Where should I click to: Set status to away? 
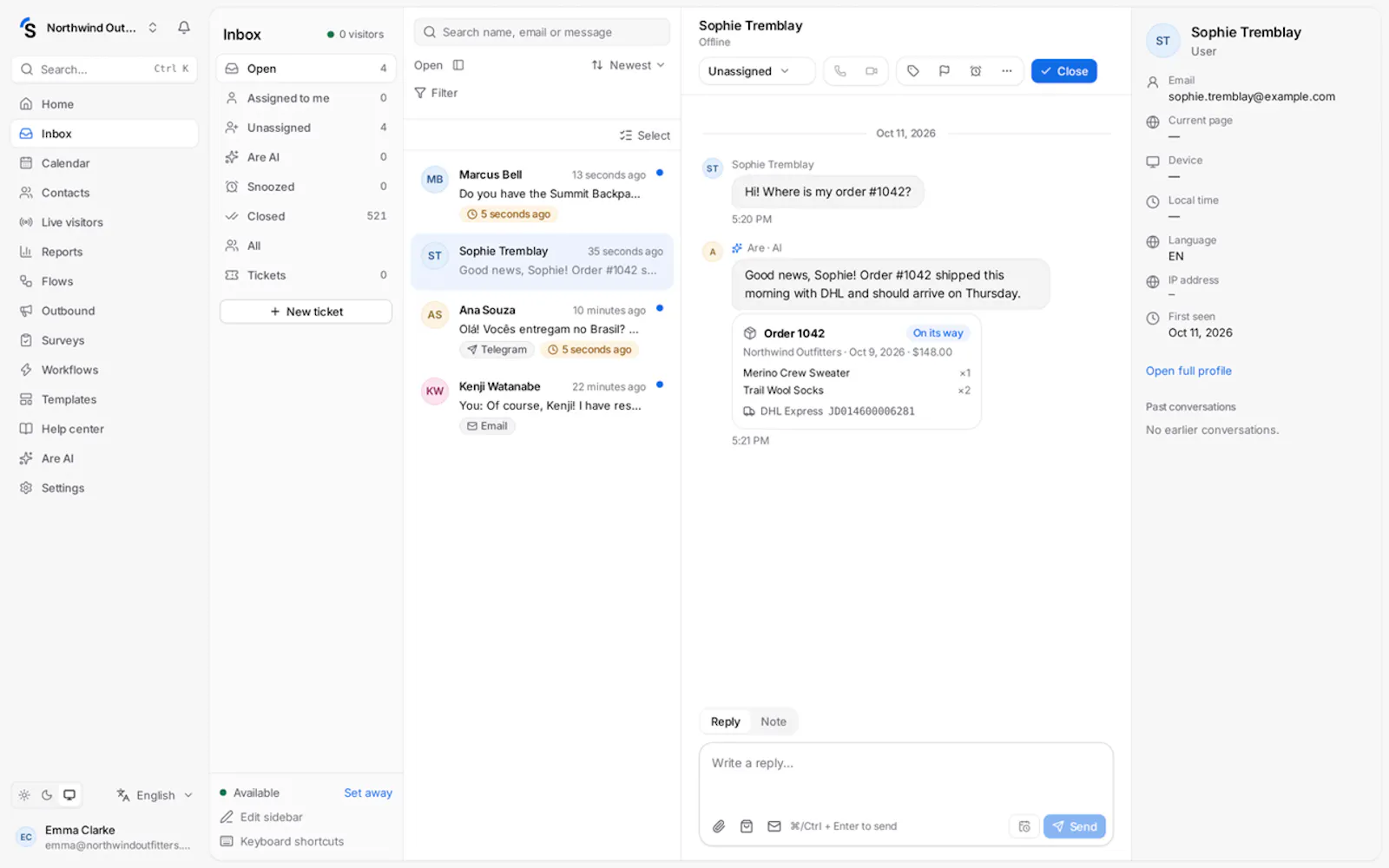[368, 792]
